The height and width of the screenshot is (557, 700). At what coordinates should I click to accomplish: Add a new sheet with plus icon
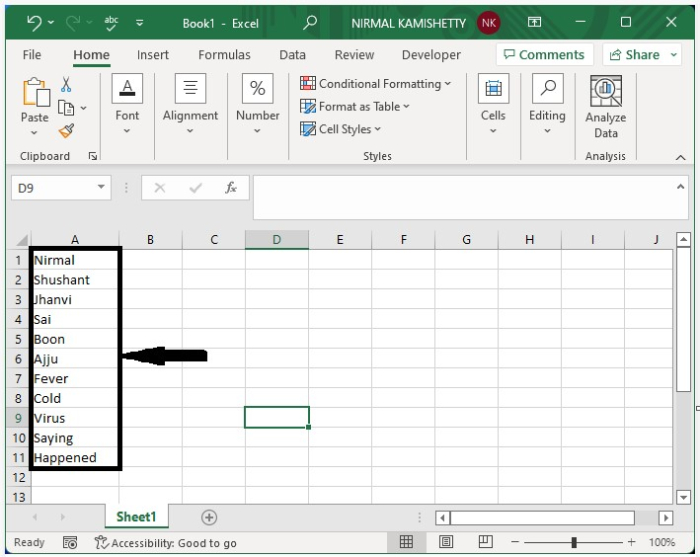click(209, 517)
